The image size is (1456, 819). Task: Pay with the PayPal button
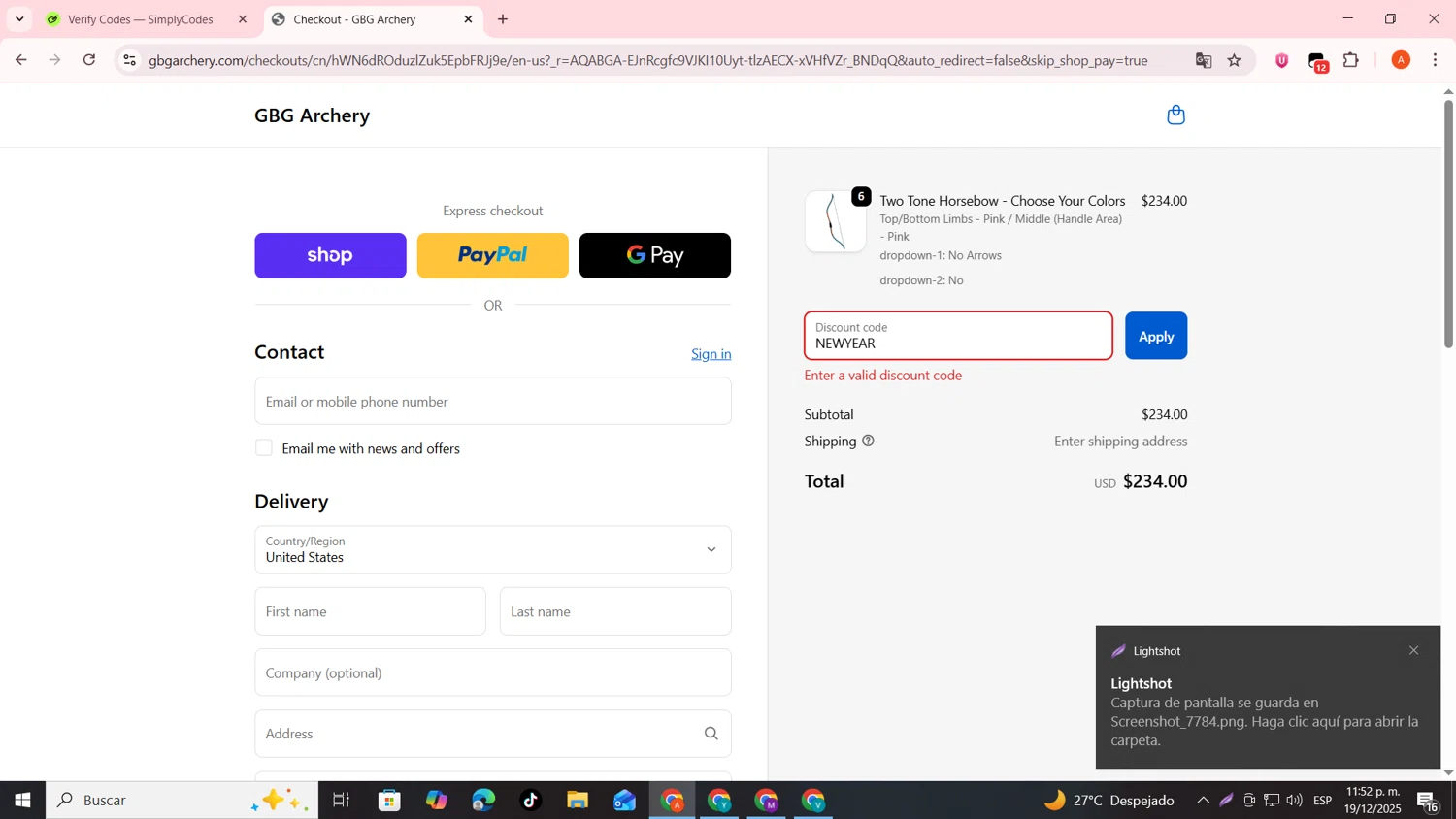(492, 255)
